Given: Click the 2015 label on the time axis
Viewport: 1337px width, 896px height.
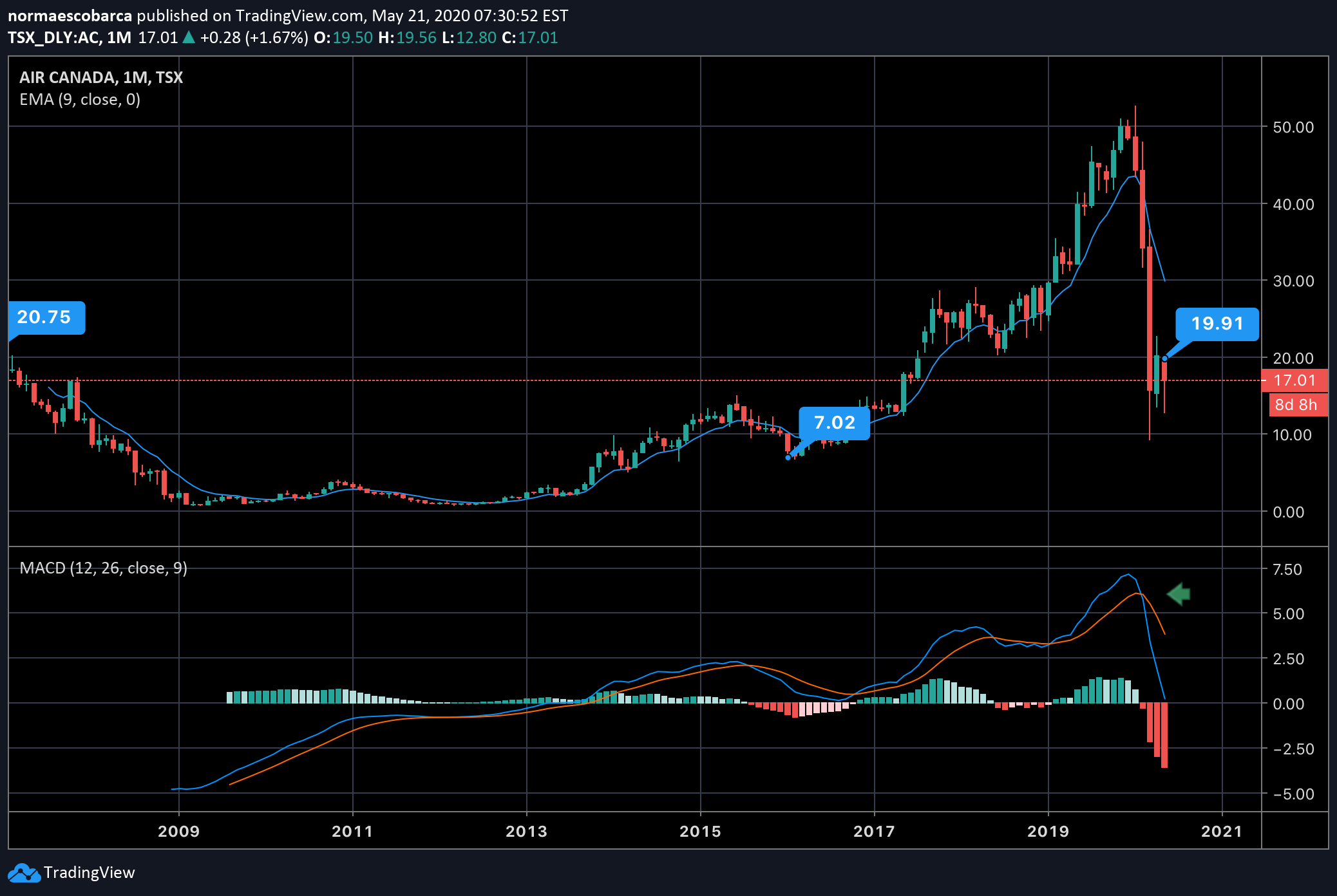Looking at the screenshot, I should point(700,831).
